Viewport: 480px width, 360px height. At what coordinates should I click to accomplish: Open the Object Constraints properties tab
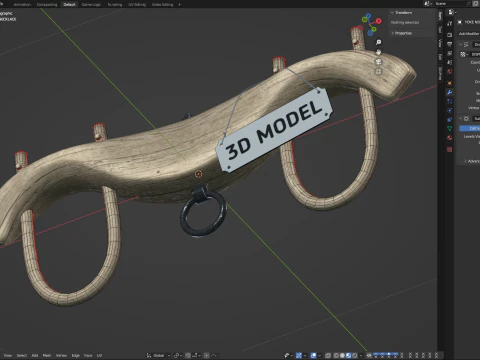point(450,119)
